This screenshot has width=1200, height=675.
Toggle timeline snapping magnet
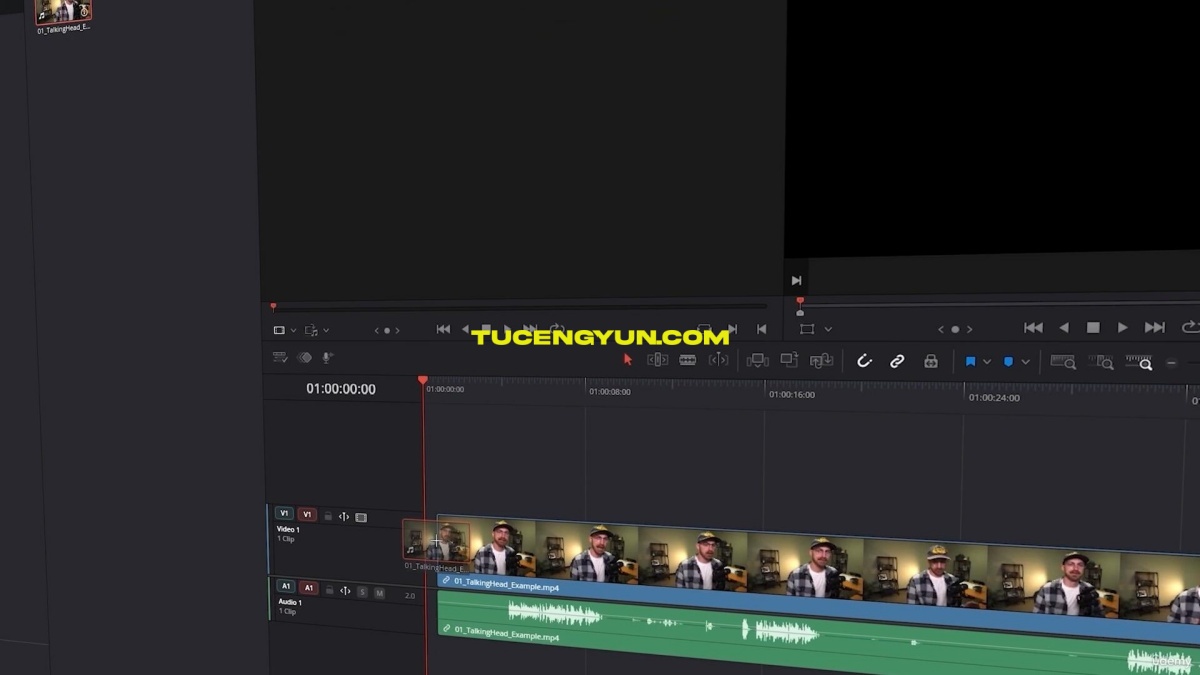865,361
